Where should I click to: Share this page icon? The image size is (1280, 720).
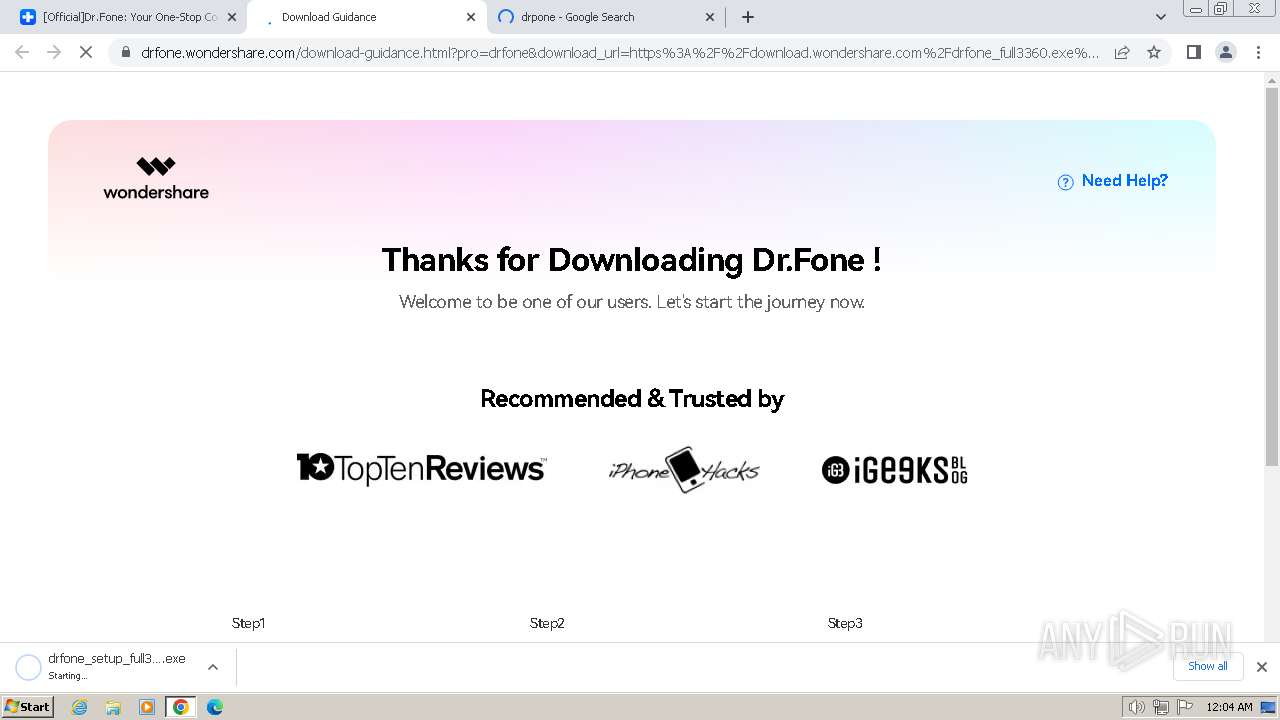(1122, 52)
